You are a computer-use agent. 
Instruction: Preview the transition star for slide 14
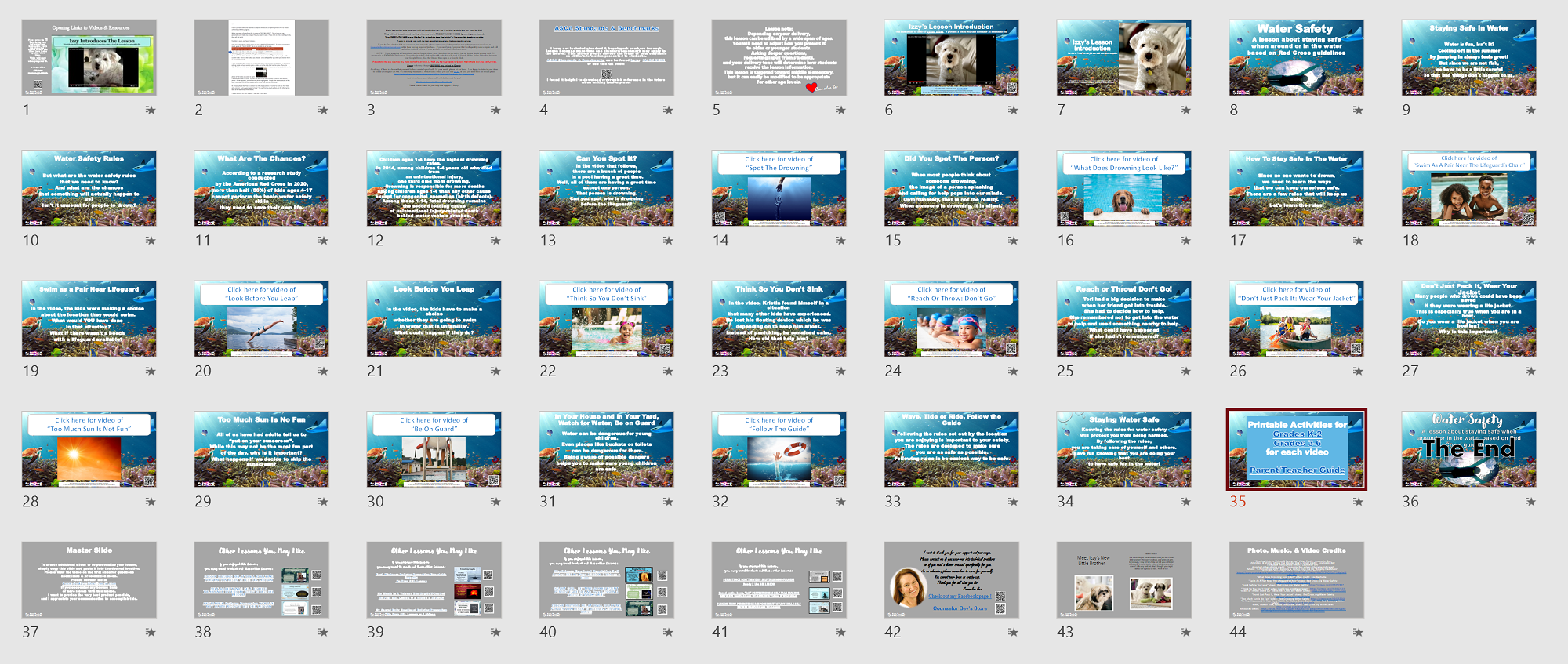(840, 241)
